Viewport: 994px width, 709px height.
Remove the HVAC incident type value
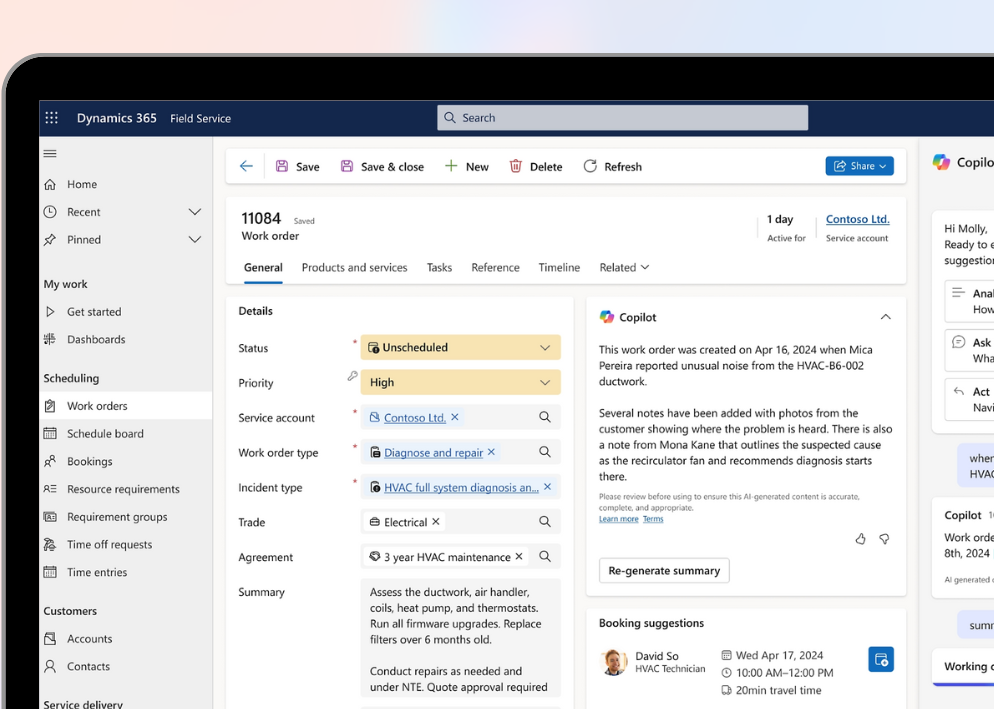[x=548, y=487]
